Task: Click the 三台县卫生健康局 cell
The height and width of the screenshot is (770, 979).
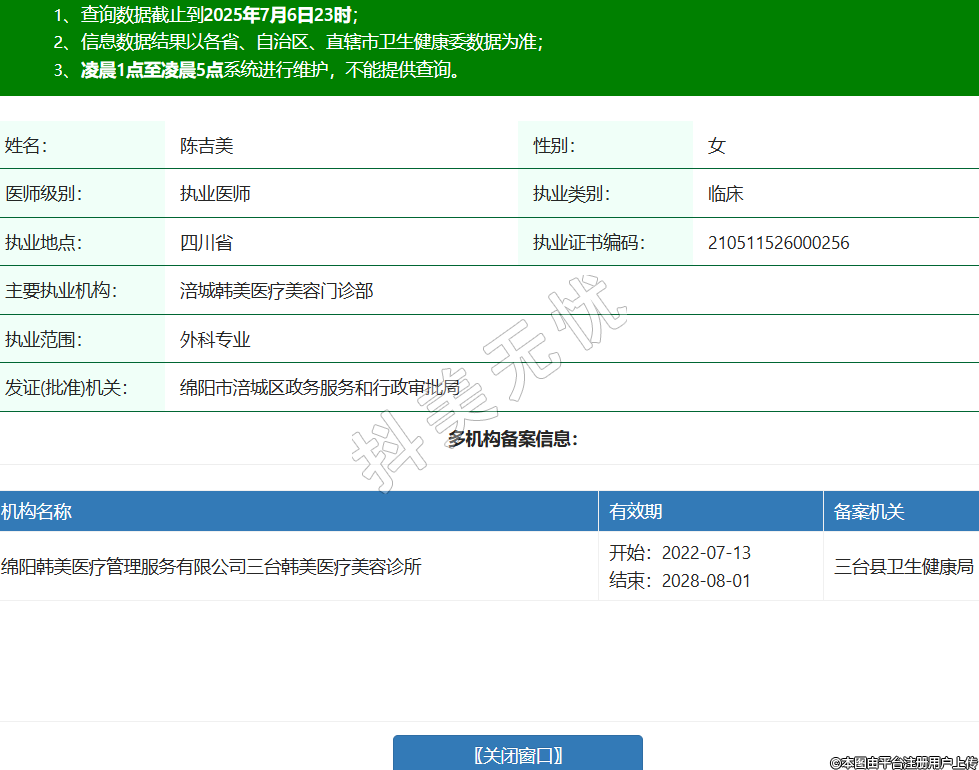Action: [904, 567]
